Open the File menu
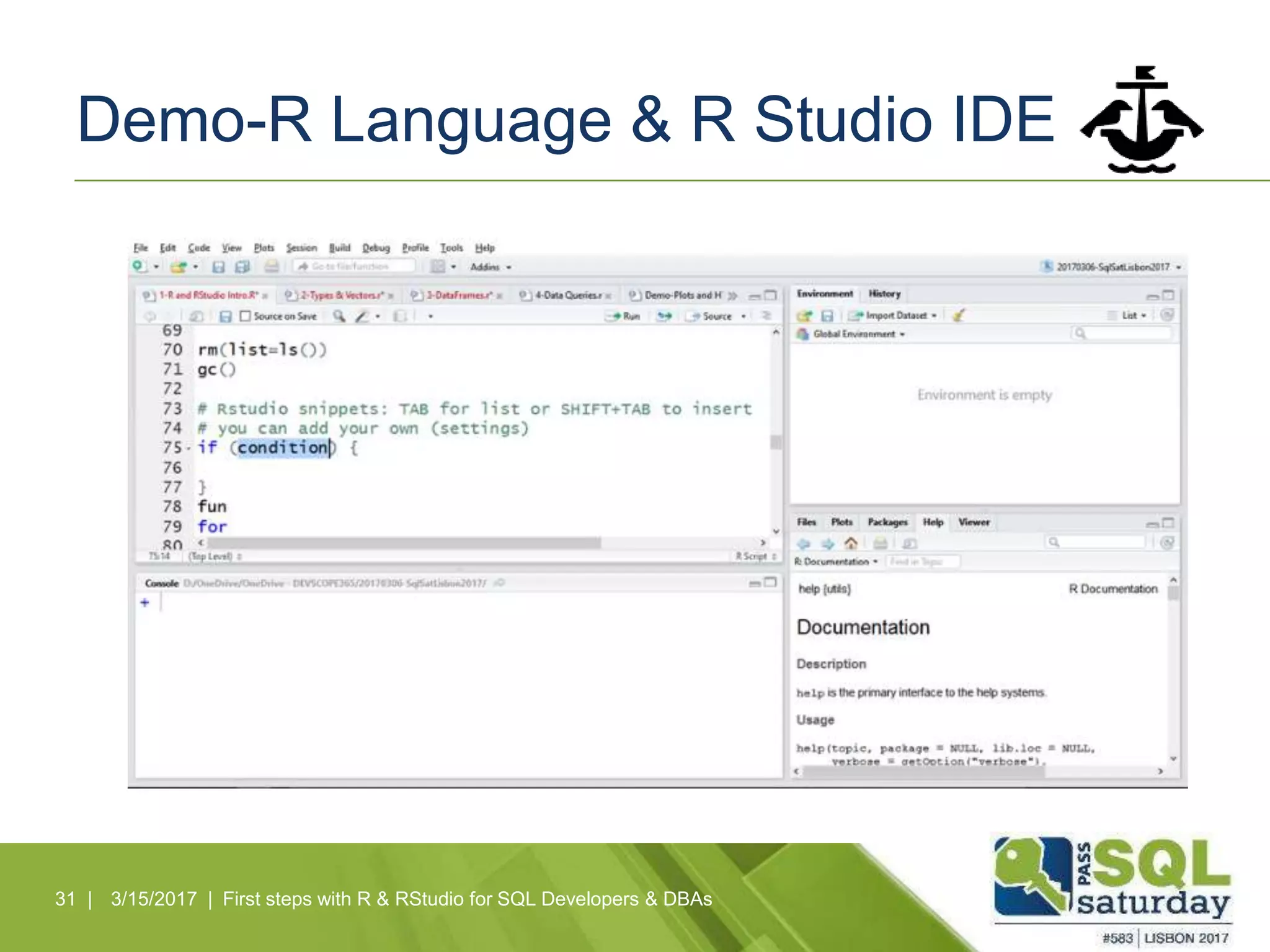The height and width of the screenshot is (952, 1270). [x=141, y=247]
